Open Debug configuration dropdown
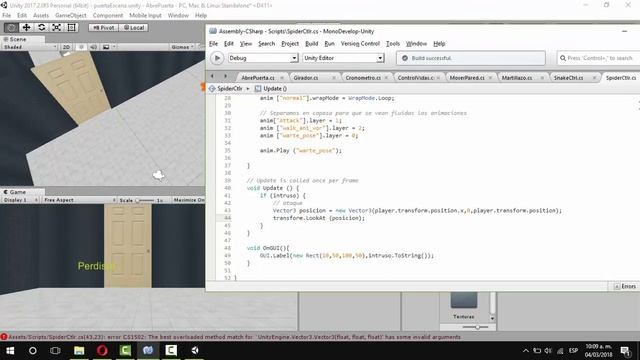640x360 pixels. [263, 58]
